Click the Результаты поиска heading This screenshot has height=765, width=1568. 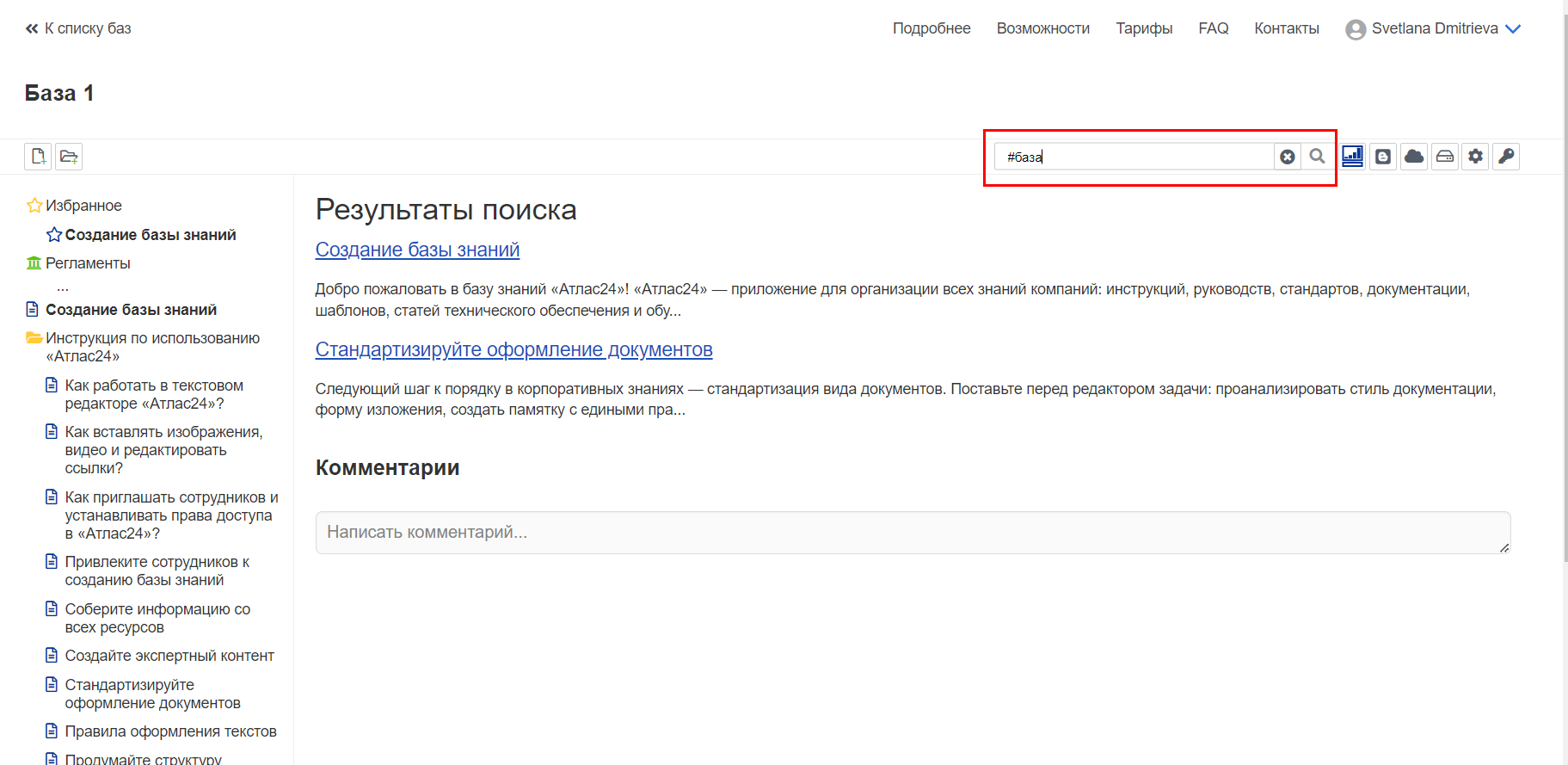pyautogui.click(x=446, y=209)
